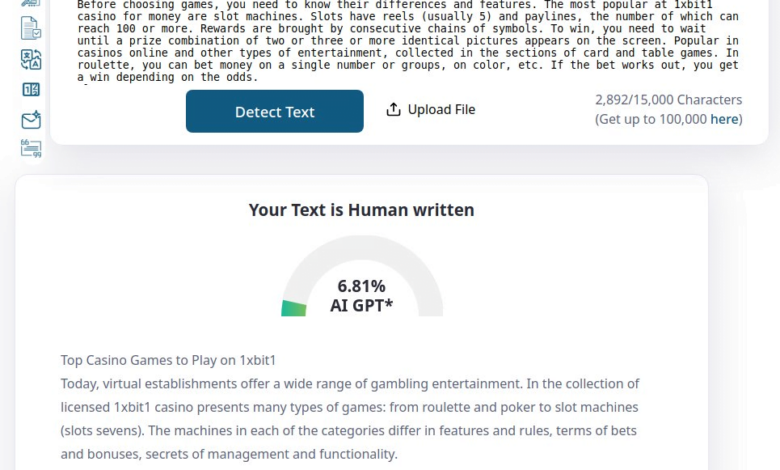The height and width of the screenshot is (470, 780).
Task: Open the document checker sidebar tool
Action: click(x=31, y=28)
